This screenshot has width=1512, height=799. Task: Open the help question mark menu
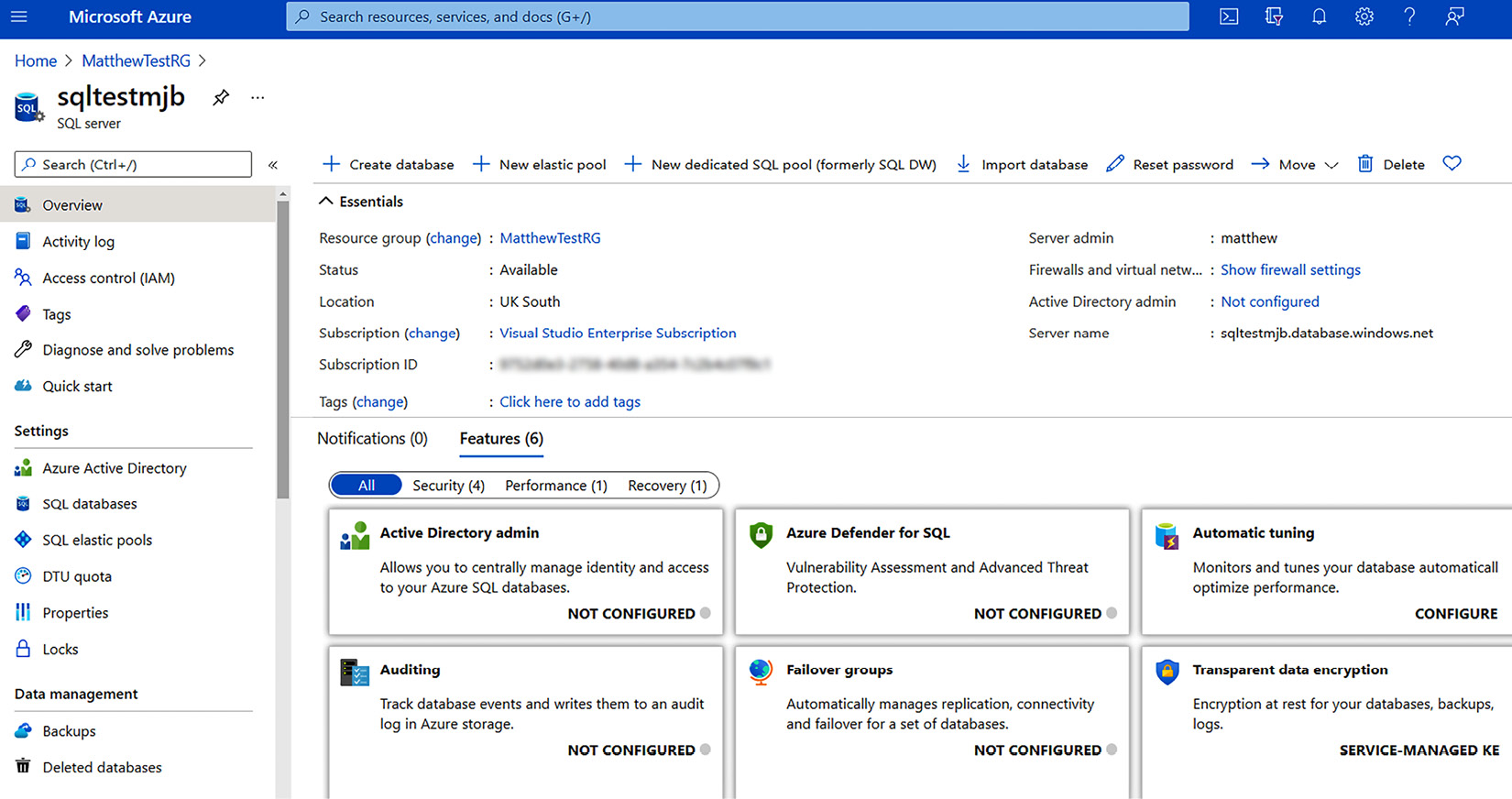[x=1409, y=16]
